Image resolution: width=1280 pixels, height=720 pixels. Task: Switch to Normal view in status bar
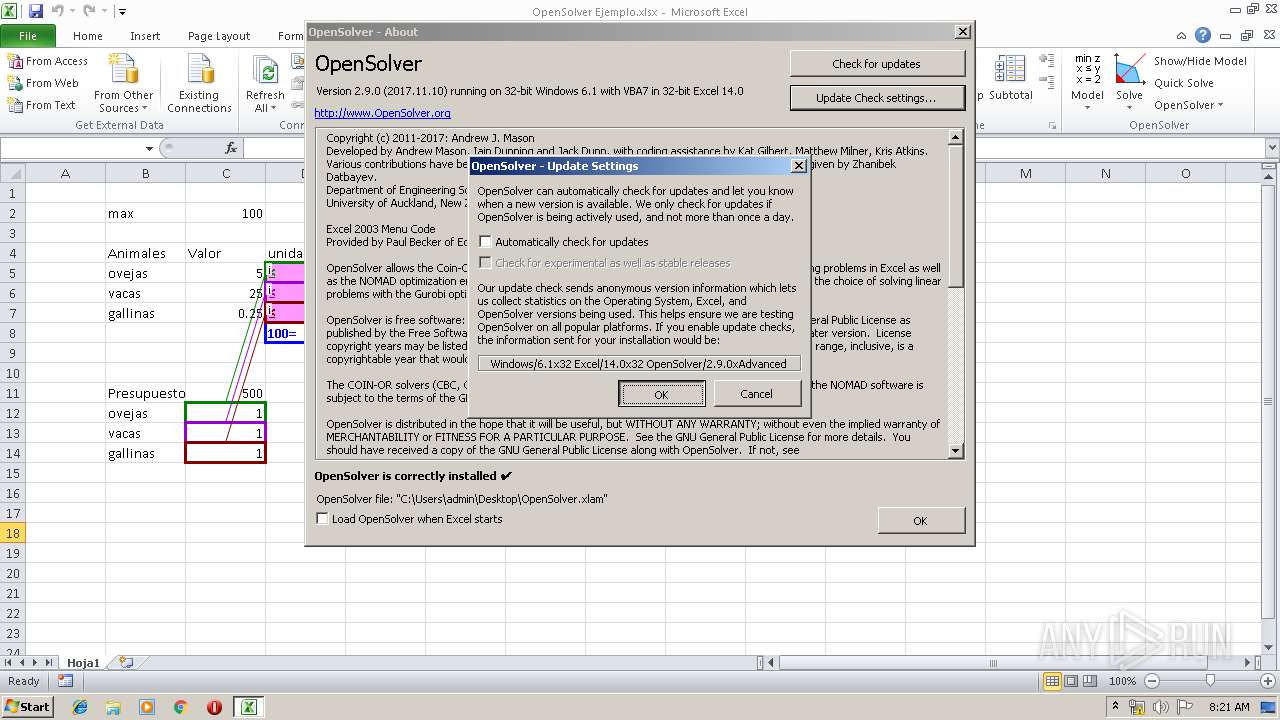(x=1052, y=681)
